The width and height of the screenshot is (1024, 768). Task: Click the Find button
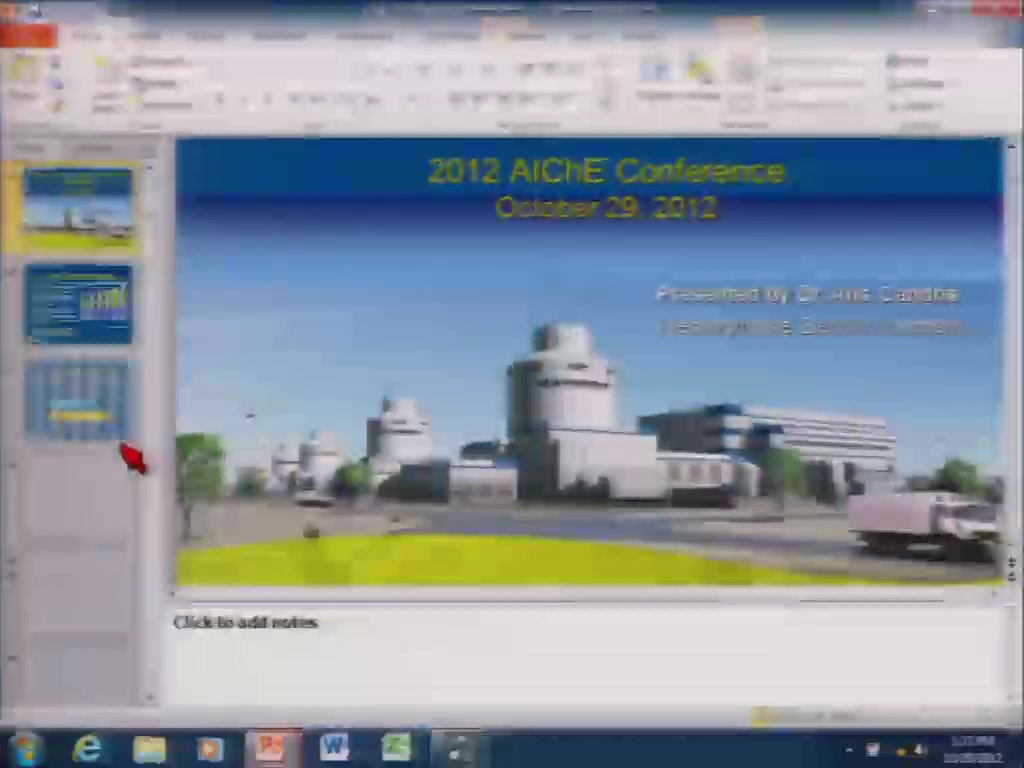(x=908, y=61)
